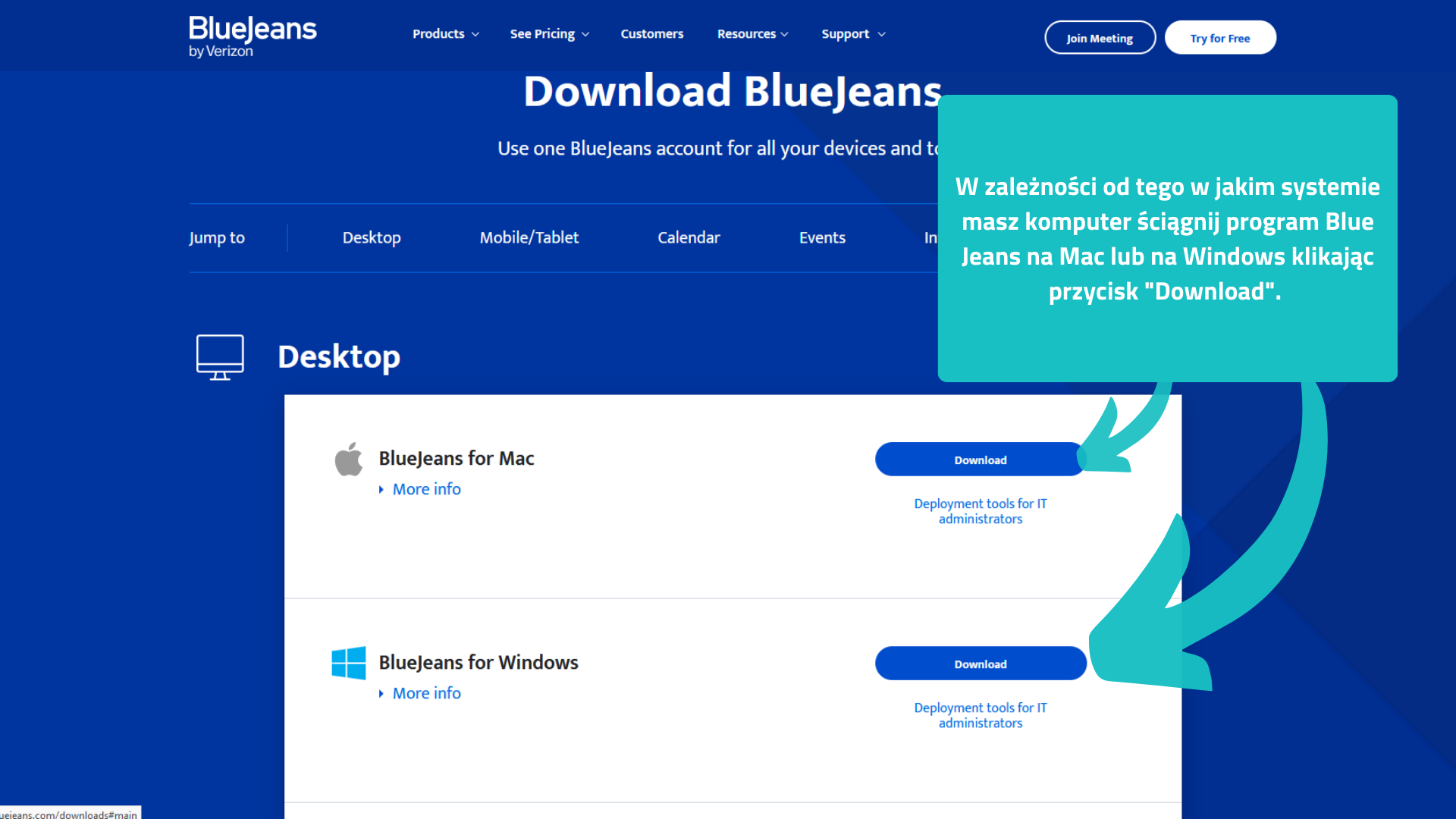
Task: Expand More info under BlueJeans for Windows
Action: tap(420, 693)
